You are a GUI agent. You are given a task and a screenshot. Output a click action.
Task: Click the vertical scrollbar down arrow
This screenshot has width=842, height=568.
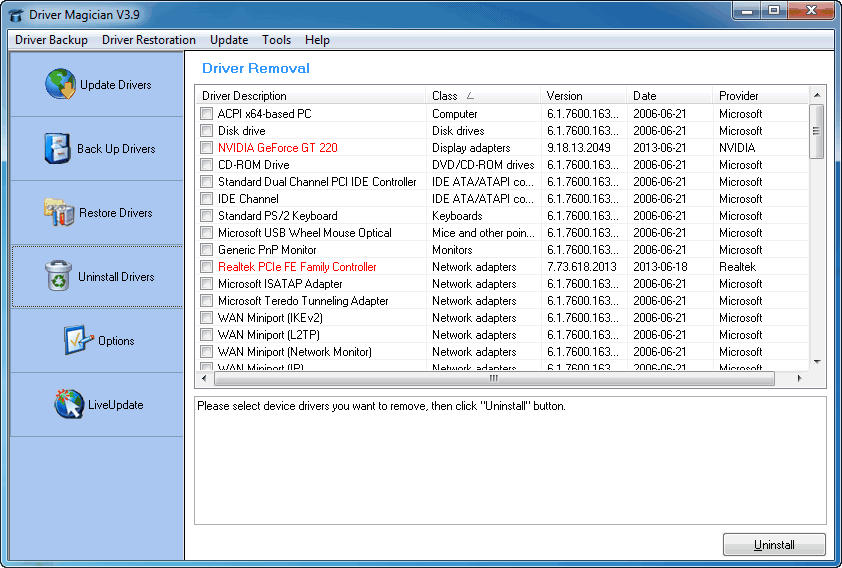click(x=817, y=362)
